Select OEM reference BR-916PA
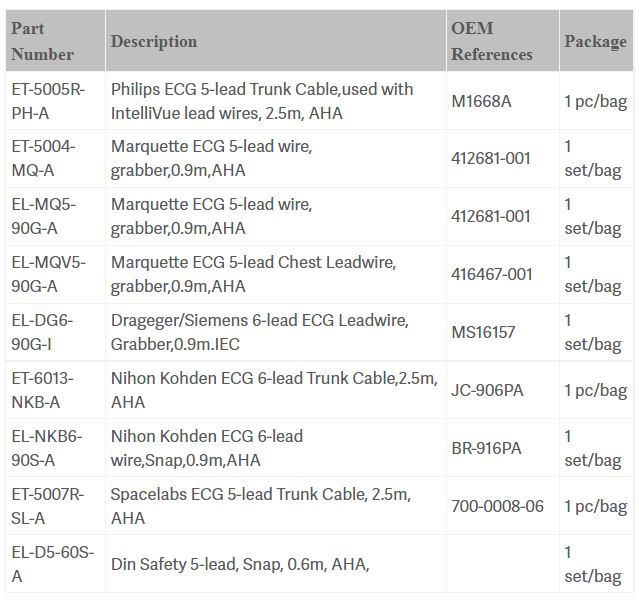The width and height of the screenshot is (639, 601). [487, 448]
